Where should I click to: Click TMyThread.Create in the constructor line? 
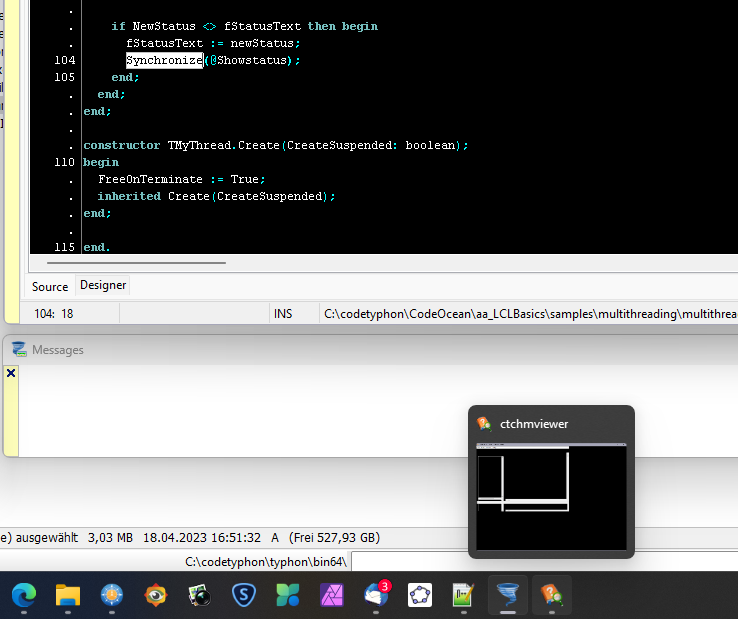[224, 145]
